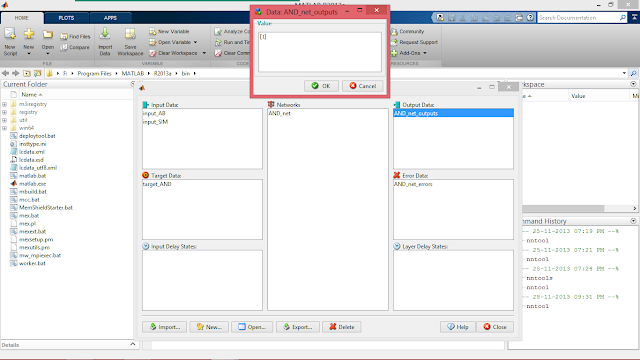Select input_AB in Input Data
Image resolution: width=640 pixels, height=360 pixels.
(x=154, y=113)
